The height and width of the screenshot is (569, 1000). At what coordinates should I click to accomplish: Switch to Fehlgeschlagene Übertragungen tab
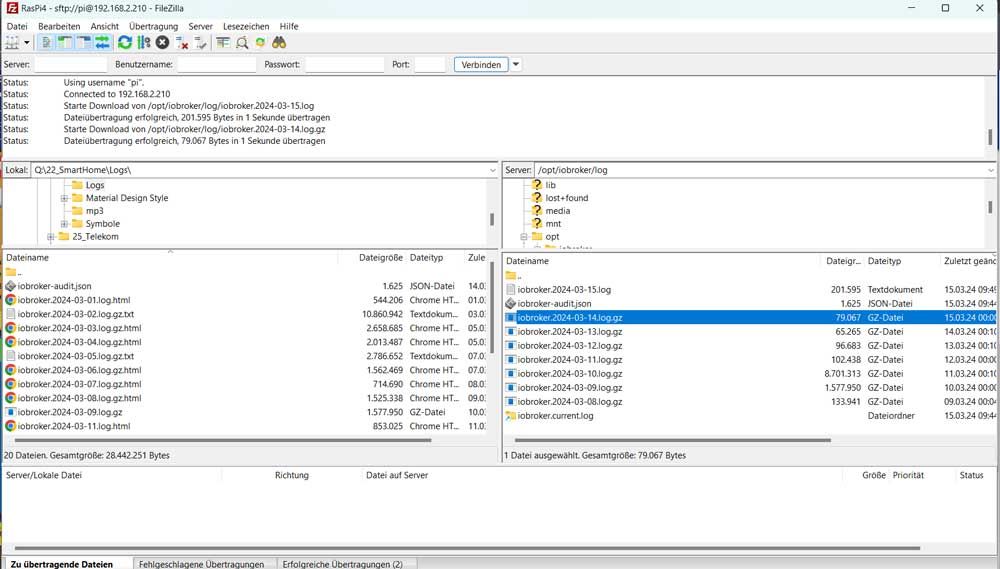[202, 564]
